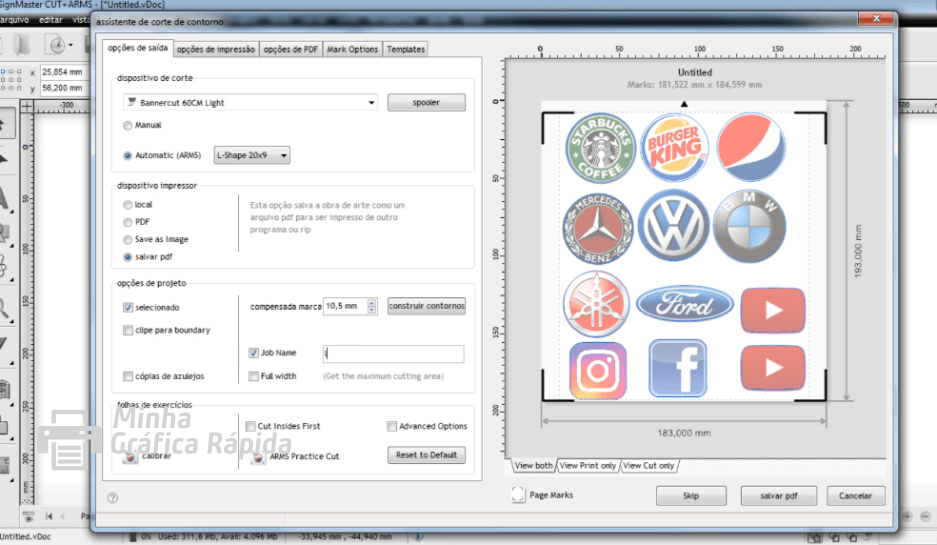Click the Facebook logo in preview
Image resolution: width=937 pixels, height=545 pixels.
click(x=678, y=369)
